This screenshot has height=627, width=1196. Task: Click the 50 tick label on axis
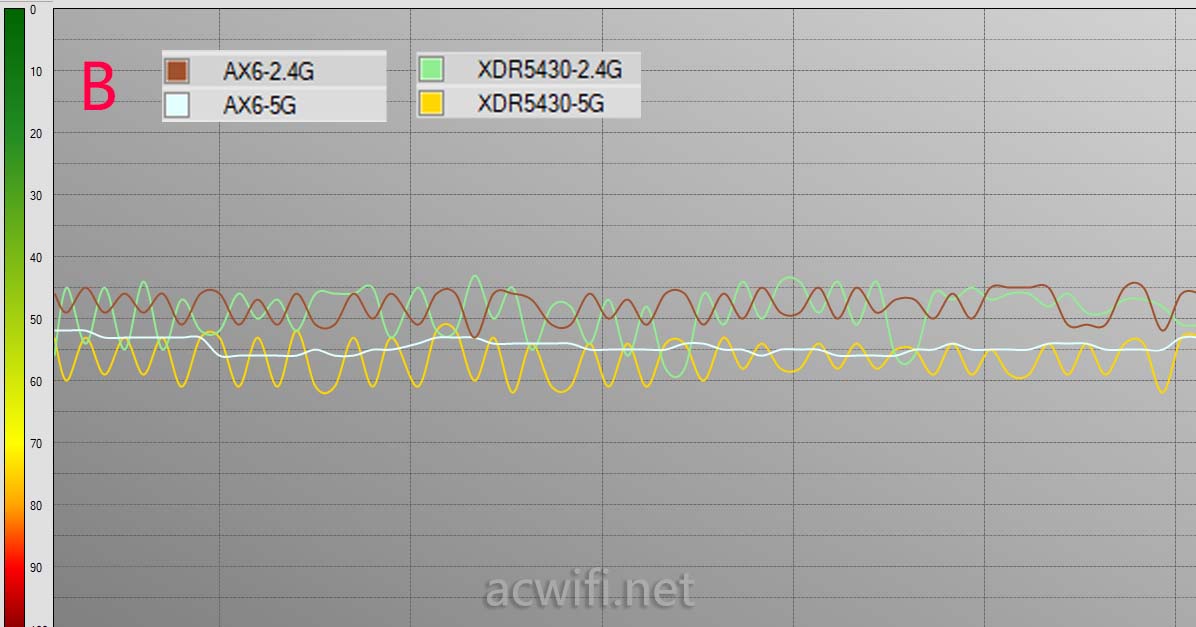pyautogui.click(x=36, y=320)
